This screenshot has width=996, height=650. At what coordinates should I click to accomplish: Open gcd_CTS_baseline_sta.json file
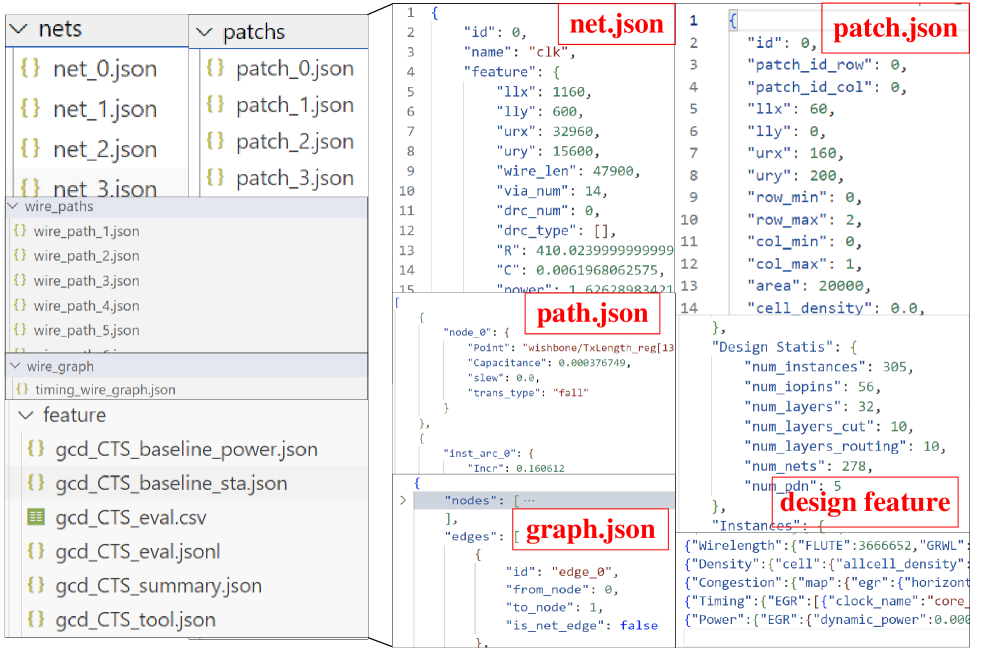click(x=170, y=483)
